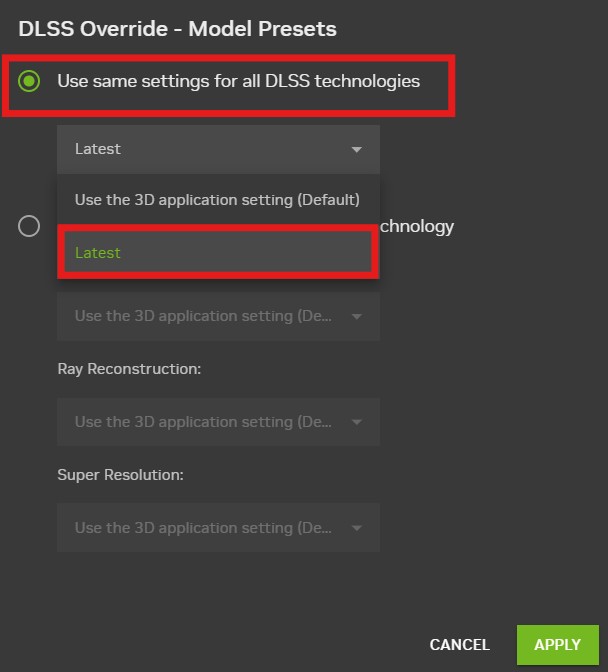Choose 'Use the 3D application setting (Default)' option
This screenshot has width=608, height=672.
tap(217, 200)
